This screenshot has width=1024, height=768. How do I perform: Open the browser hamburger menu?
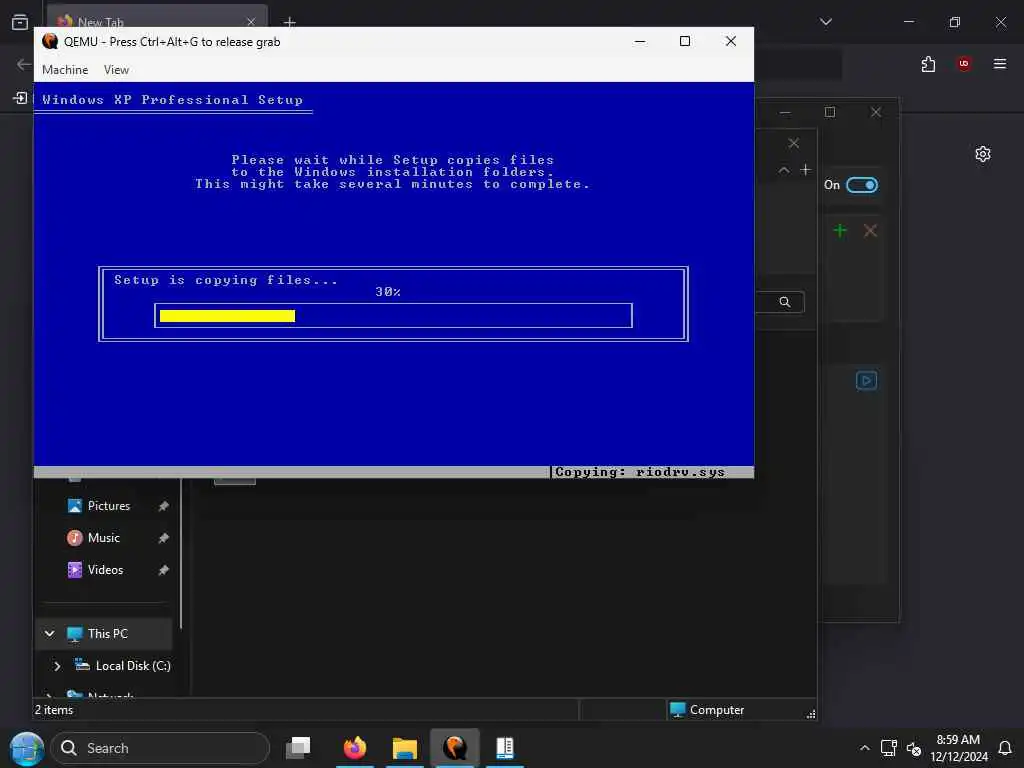pos(999,64)
